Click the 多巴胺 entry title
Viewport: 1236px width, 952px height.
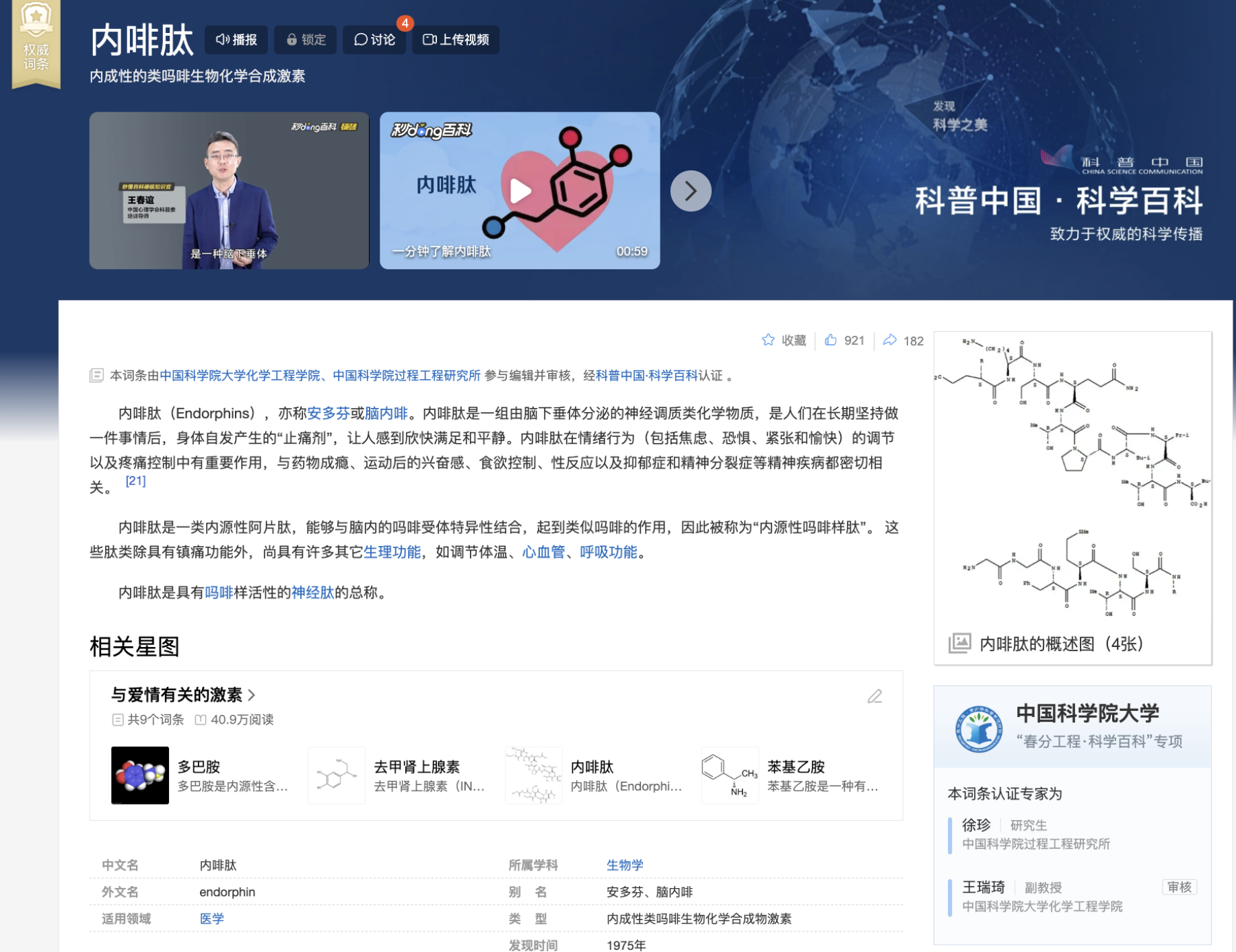[x=199, y=767]
